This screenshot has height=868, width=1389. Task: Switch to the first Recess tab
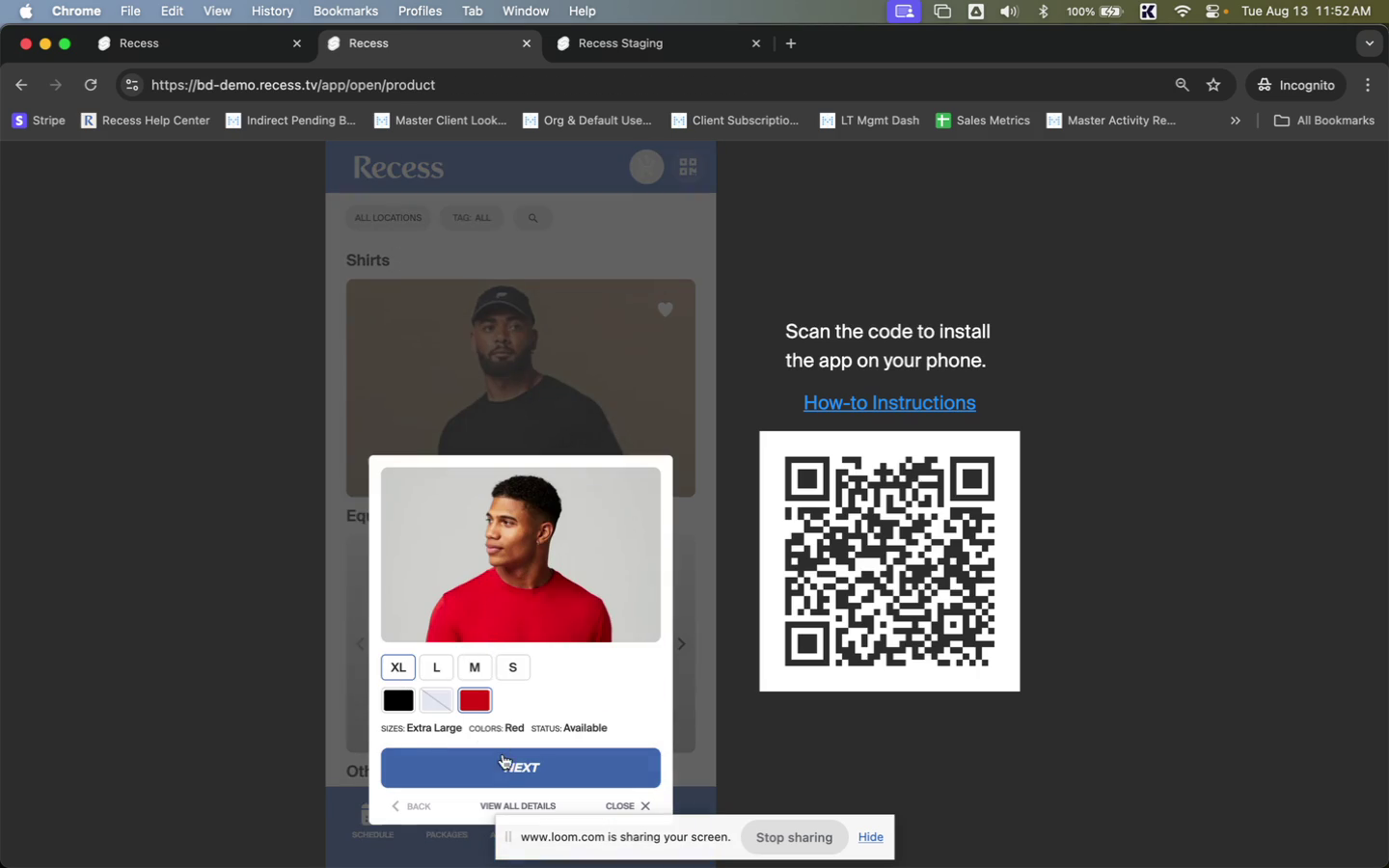[200, 43]
